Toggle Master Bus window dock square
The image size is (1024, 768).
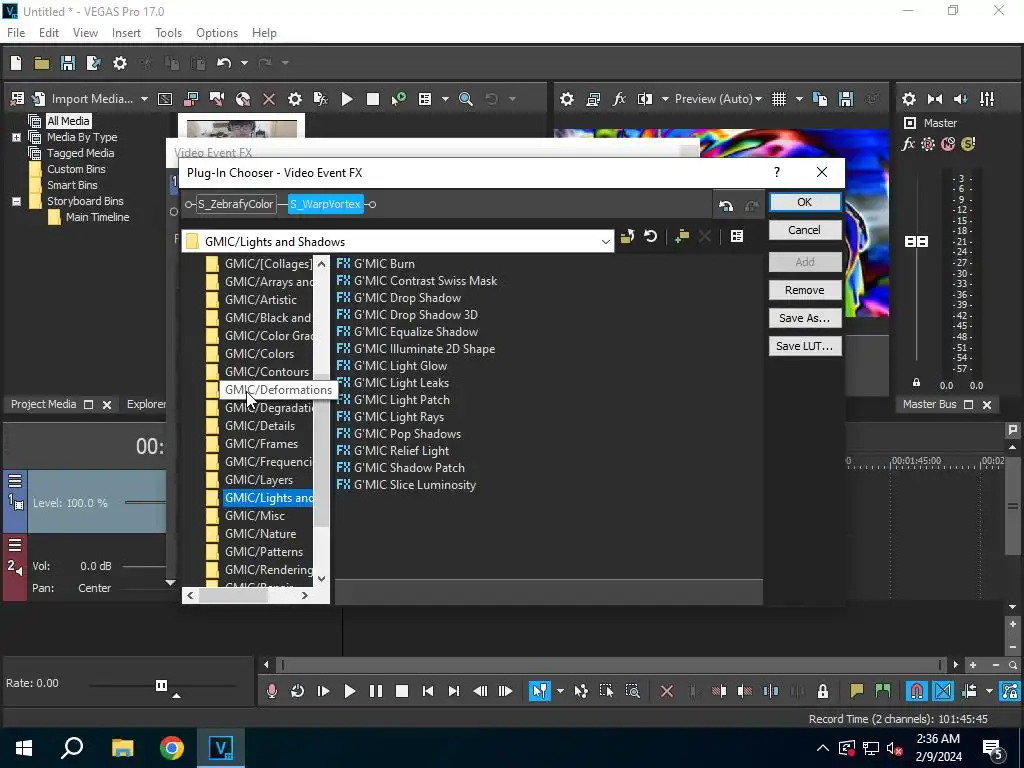[x=968, y=405]
